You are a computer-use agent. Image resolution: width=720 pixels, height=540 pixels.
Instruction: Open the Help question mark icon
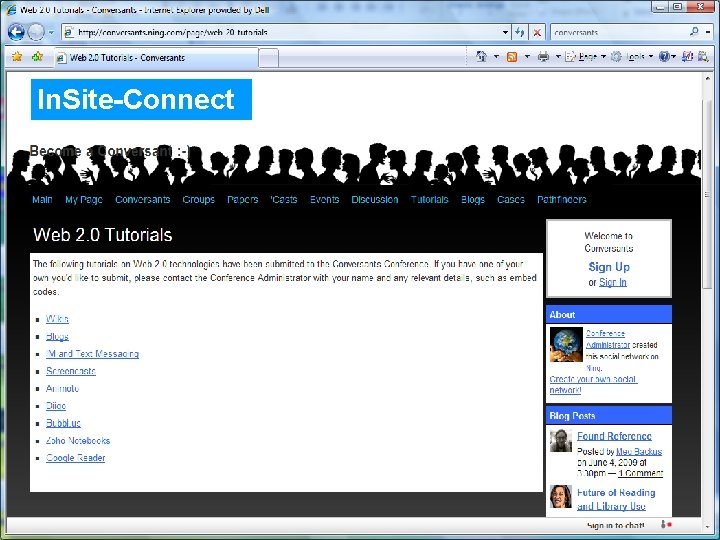[x=664, y=57]
